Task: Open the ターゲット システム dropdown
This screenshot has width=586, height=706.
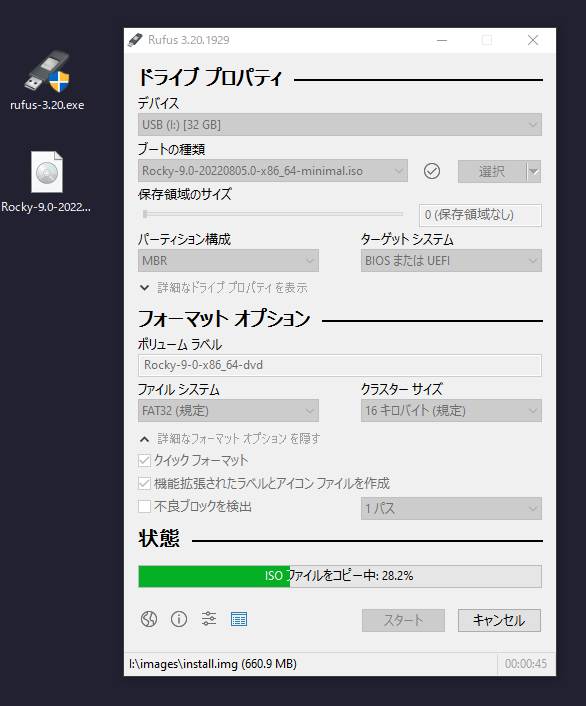Action: point(451,261)
